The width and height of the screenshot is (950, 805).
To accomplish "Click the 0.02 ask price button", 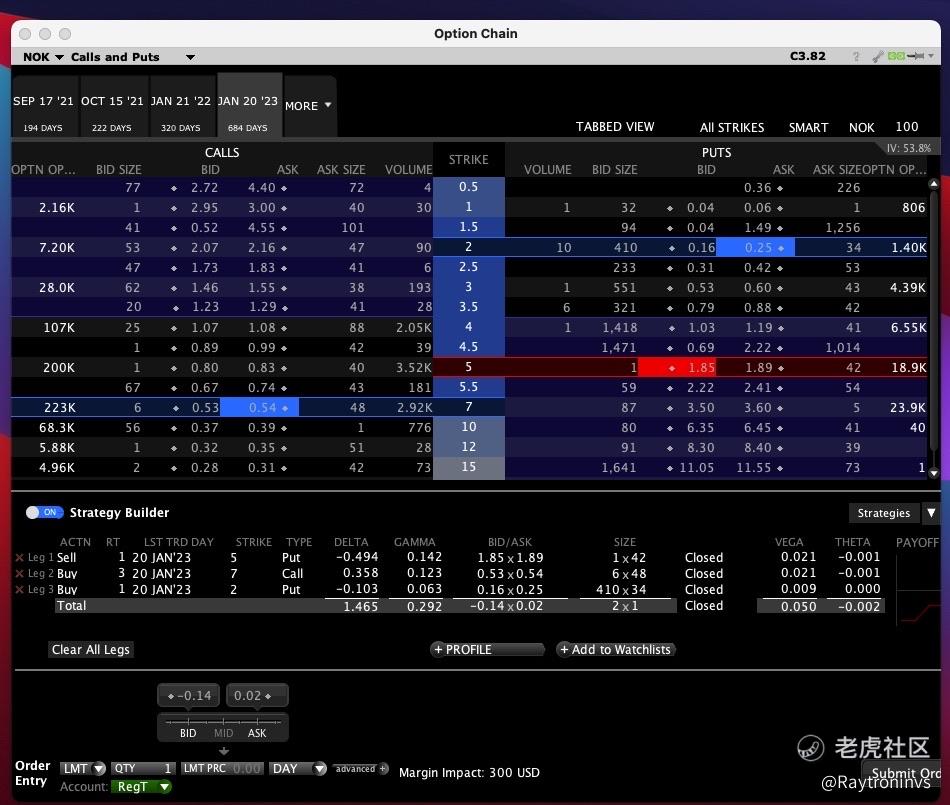I will tap(257, 695).
